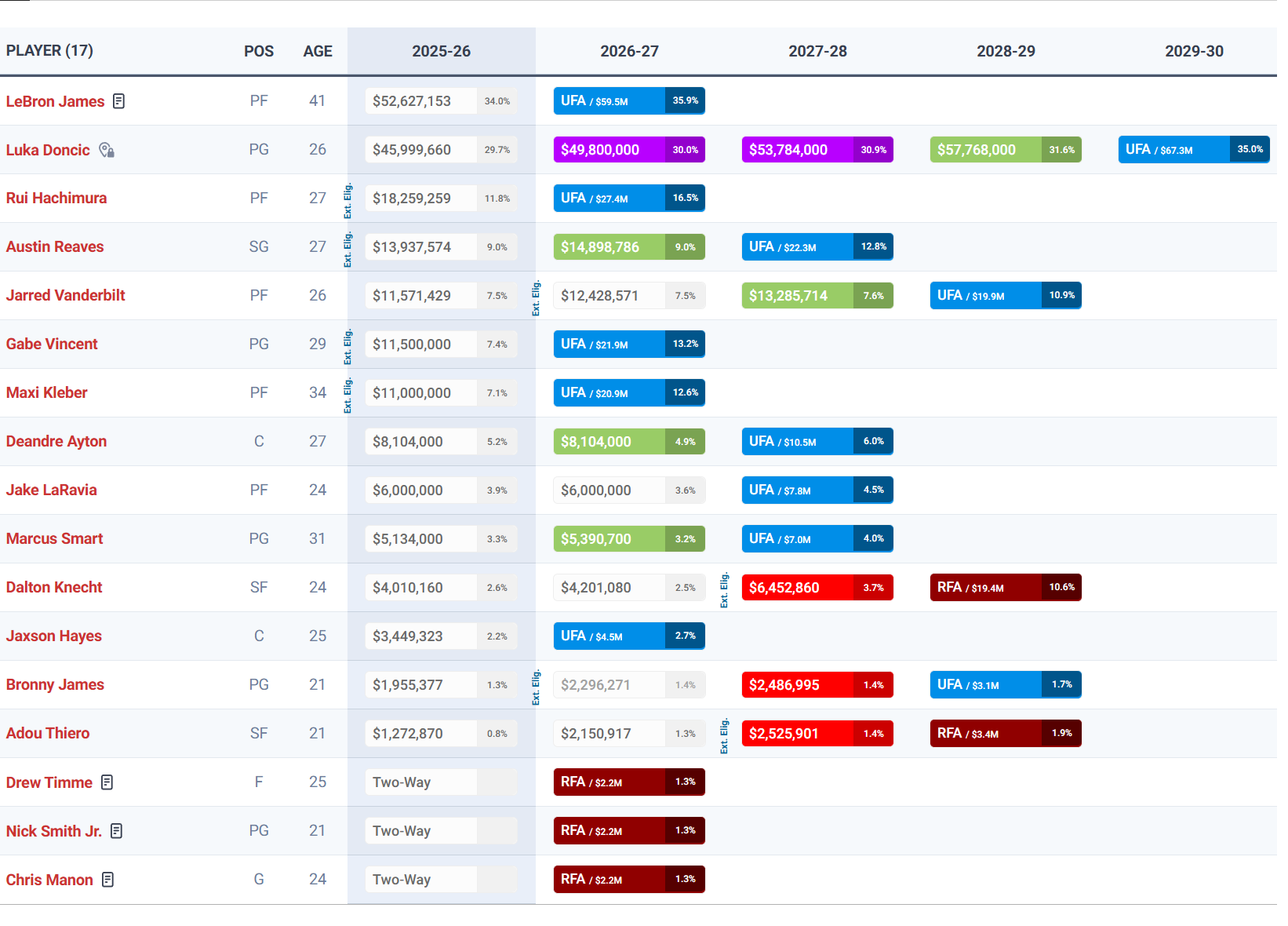Click LeBron's UFA / $59.5M 2026-27 cell
This screenshot has height=926, width=1288.
[629, 101]
